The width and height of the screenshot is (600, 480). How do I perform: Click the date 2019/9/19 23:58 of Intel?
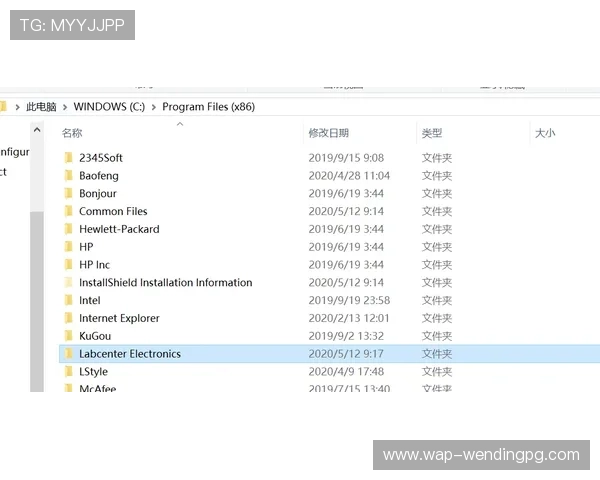coord(349,300)
